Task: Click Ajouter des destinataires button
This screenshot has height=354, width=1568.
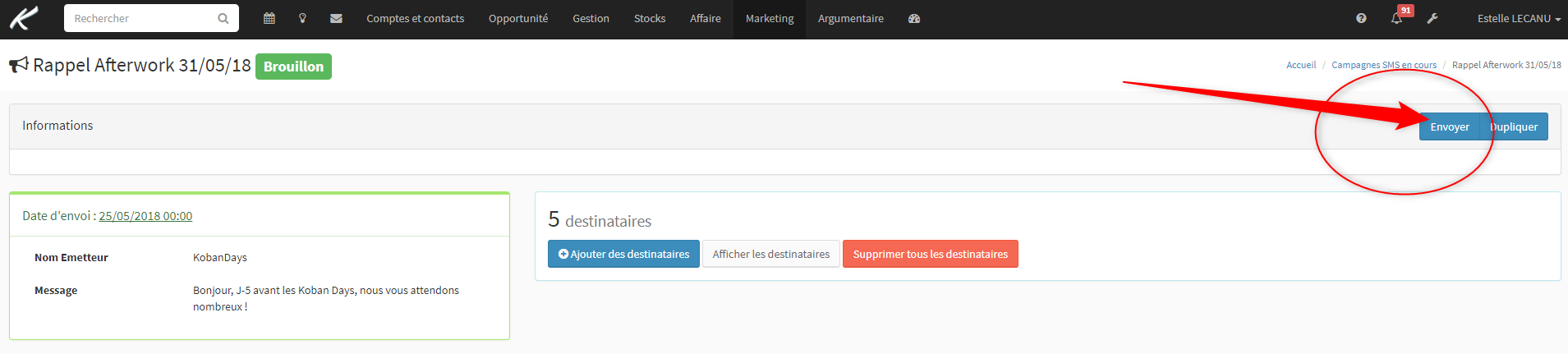Action: pos(623,254)
